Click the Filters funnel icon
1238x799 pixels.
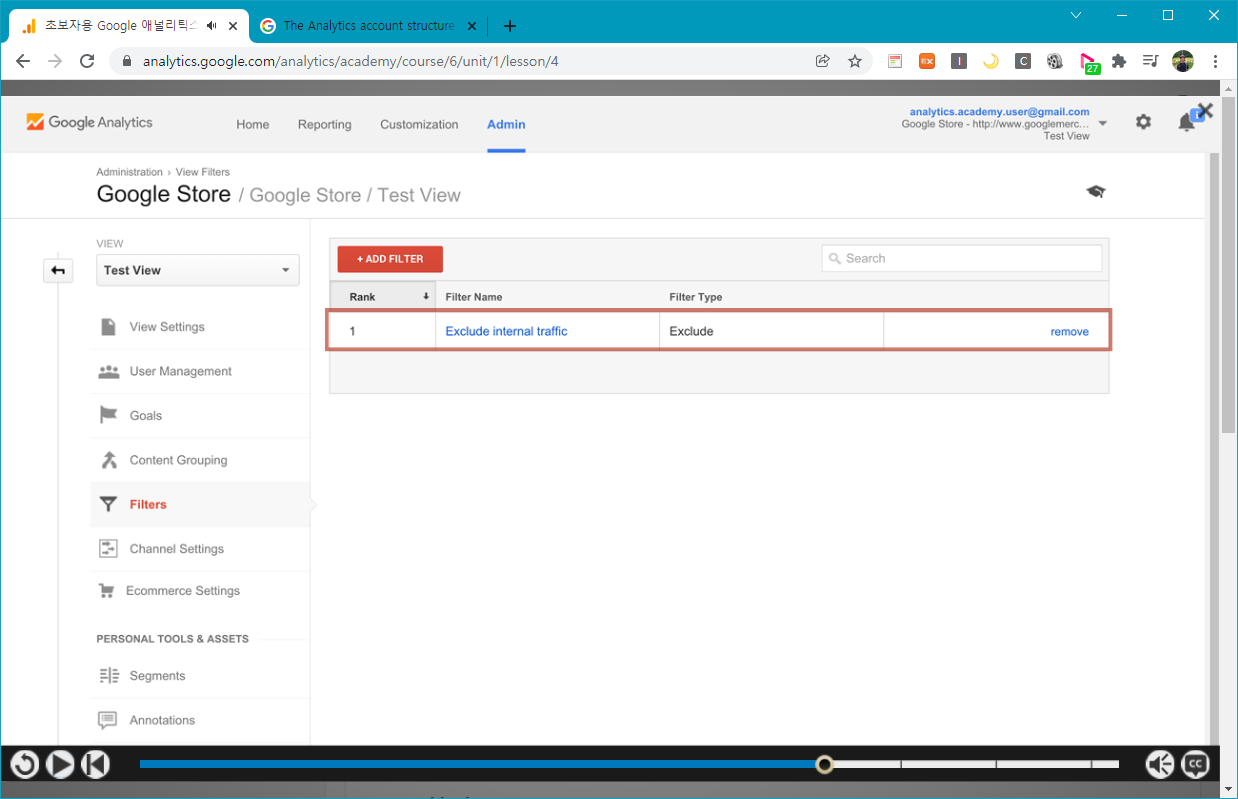pos(108,505)
